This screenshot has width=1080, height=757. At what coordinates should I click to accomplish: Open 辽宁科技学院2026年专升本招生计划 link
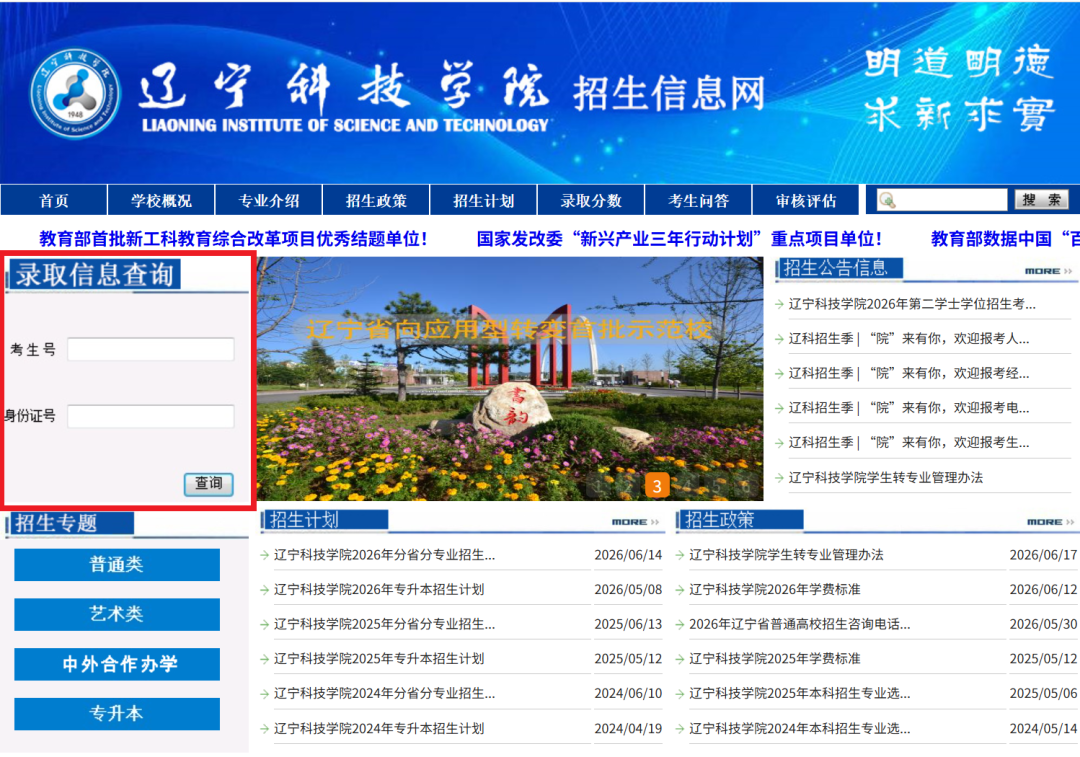coord(379,590)
